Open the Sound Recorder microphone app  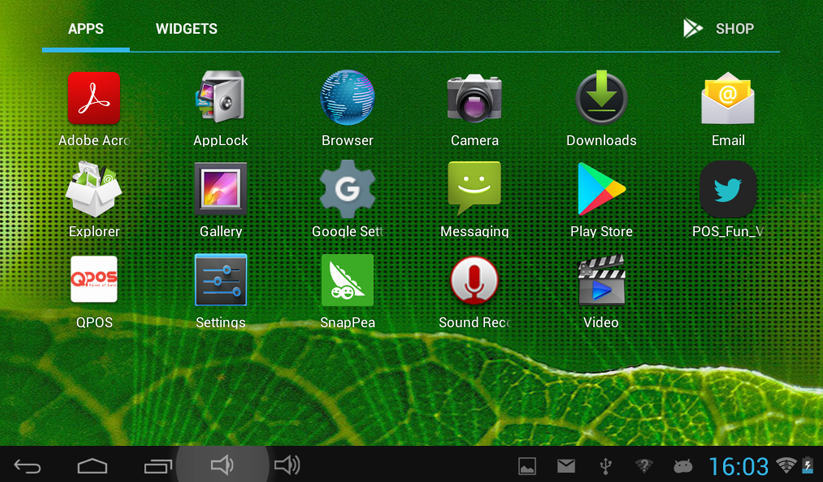point(474,280)
